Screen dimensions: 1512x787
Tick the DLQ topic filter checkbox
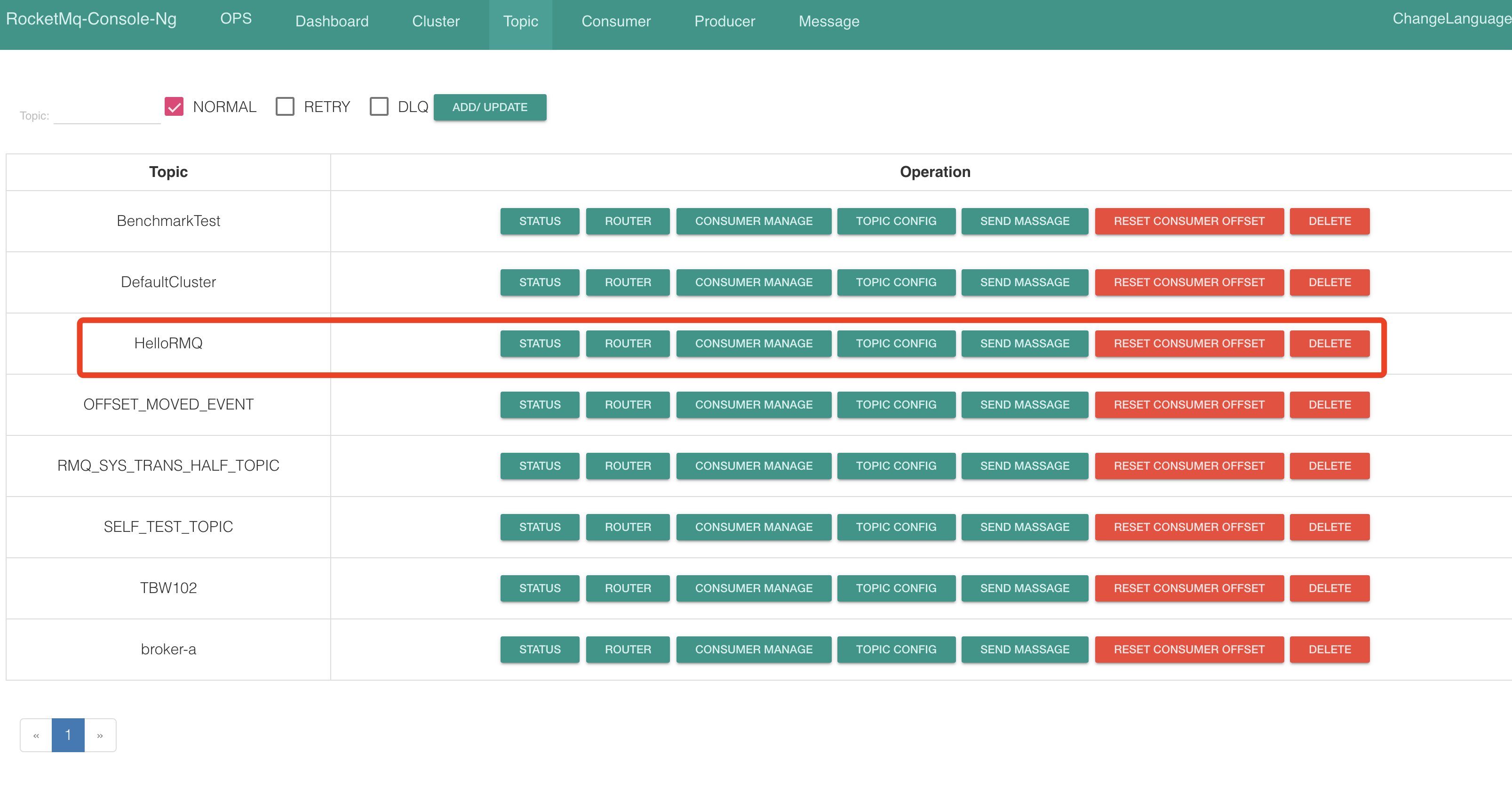pos(379,107)
